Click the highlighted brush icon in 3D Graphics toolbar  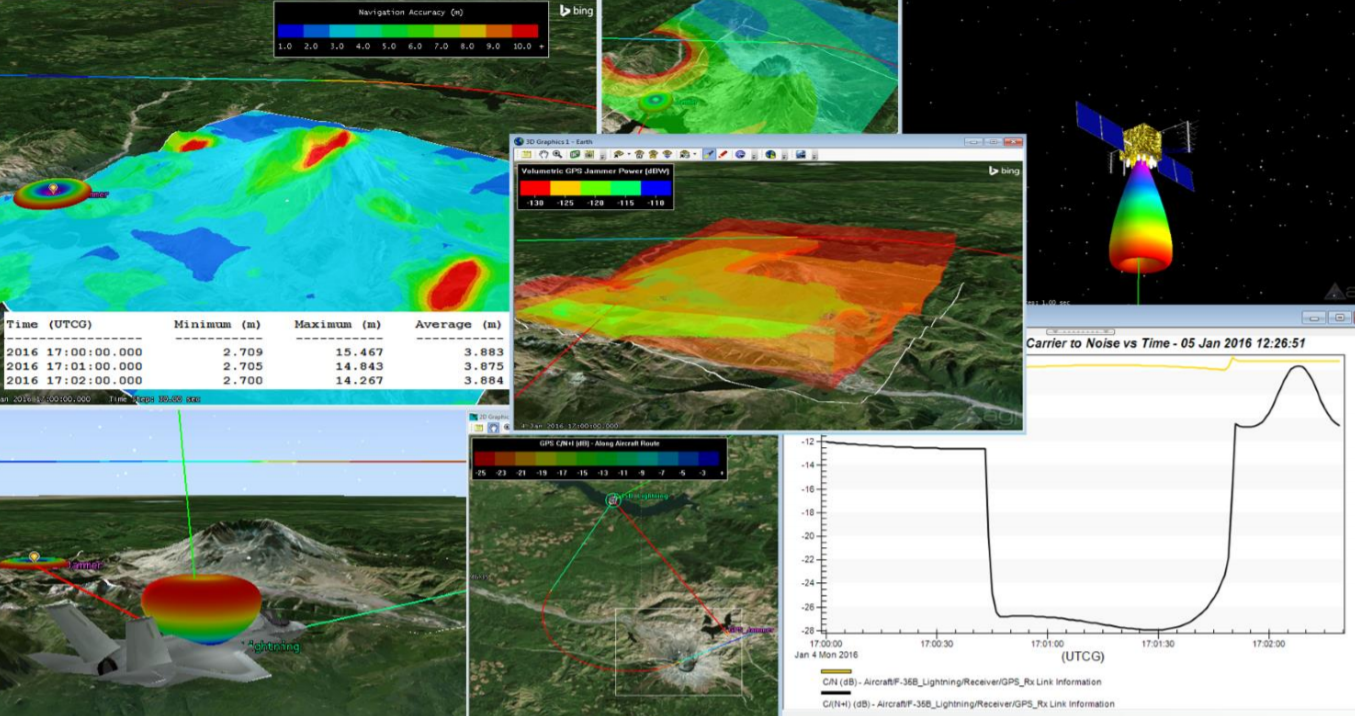coord(708,154)
